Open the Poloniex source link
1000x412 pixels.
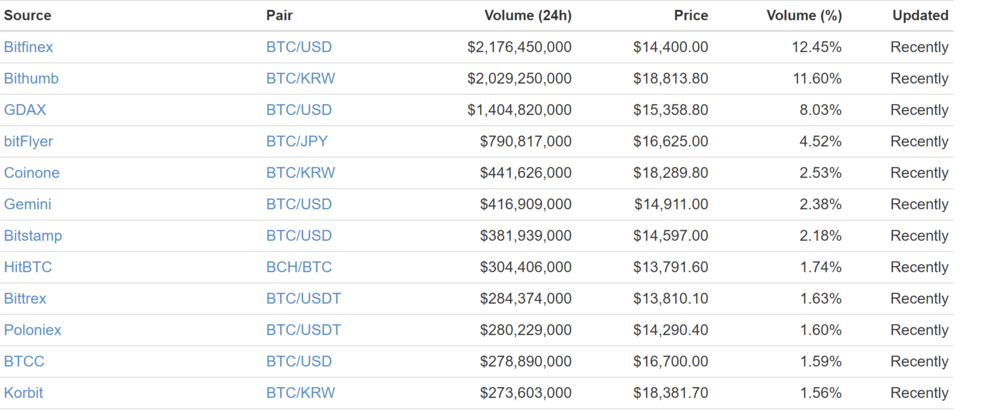[33, 330]
